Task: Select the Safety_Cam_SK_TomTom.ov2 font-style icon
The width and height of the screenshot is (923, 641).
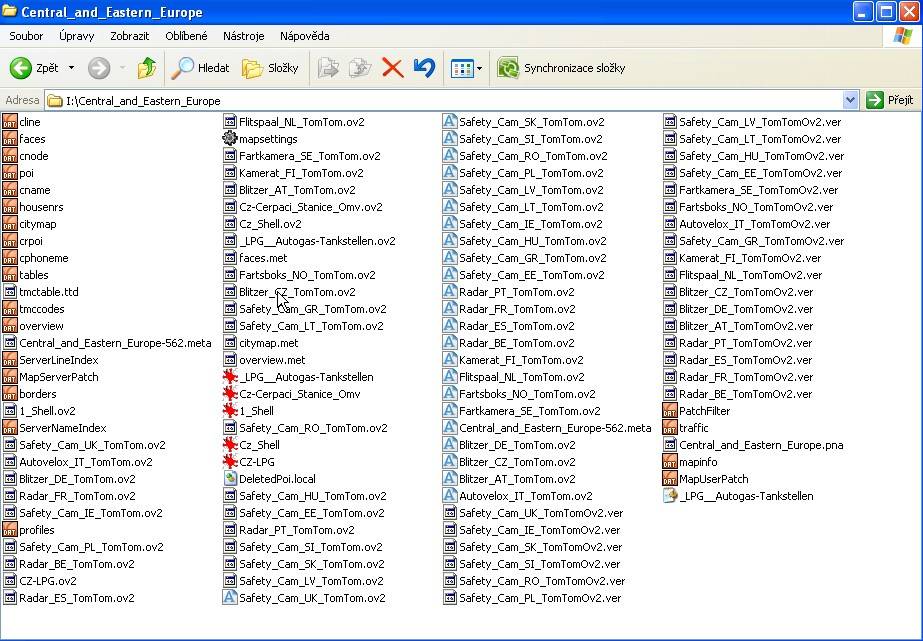Action: tap(450, 122)
